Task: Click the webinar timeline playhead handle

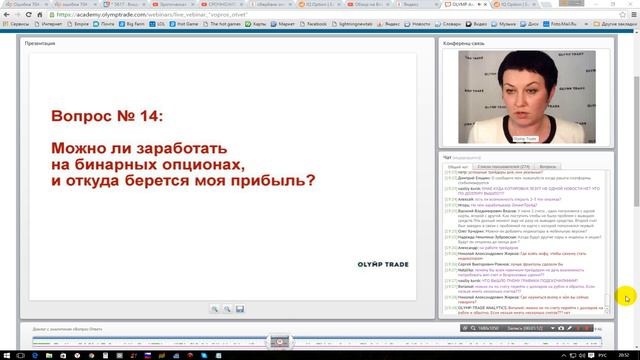Action: pos(280,342)
